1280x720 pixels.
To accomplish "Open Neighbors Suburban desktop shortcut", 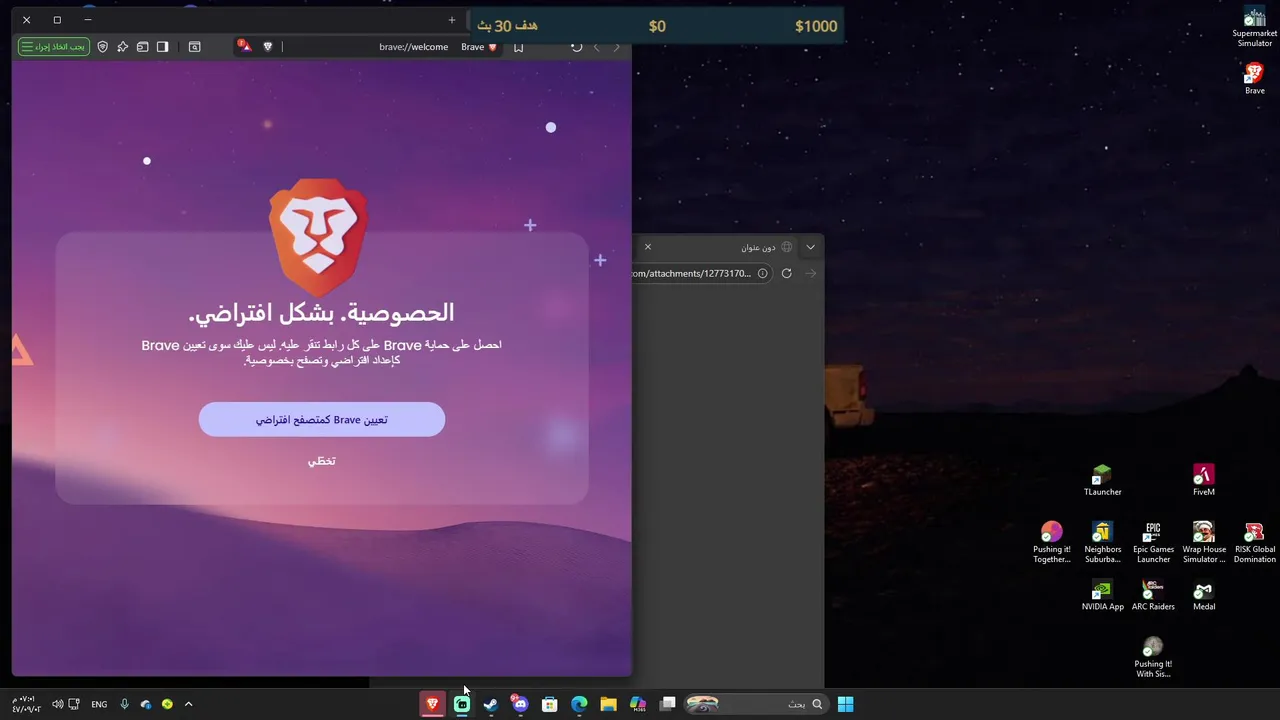I will tap(1102, 542).
